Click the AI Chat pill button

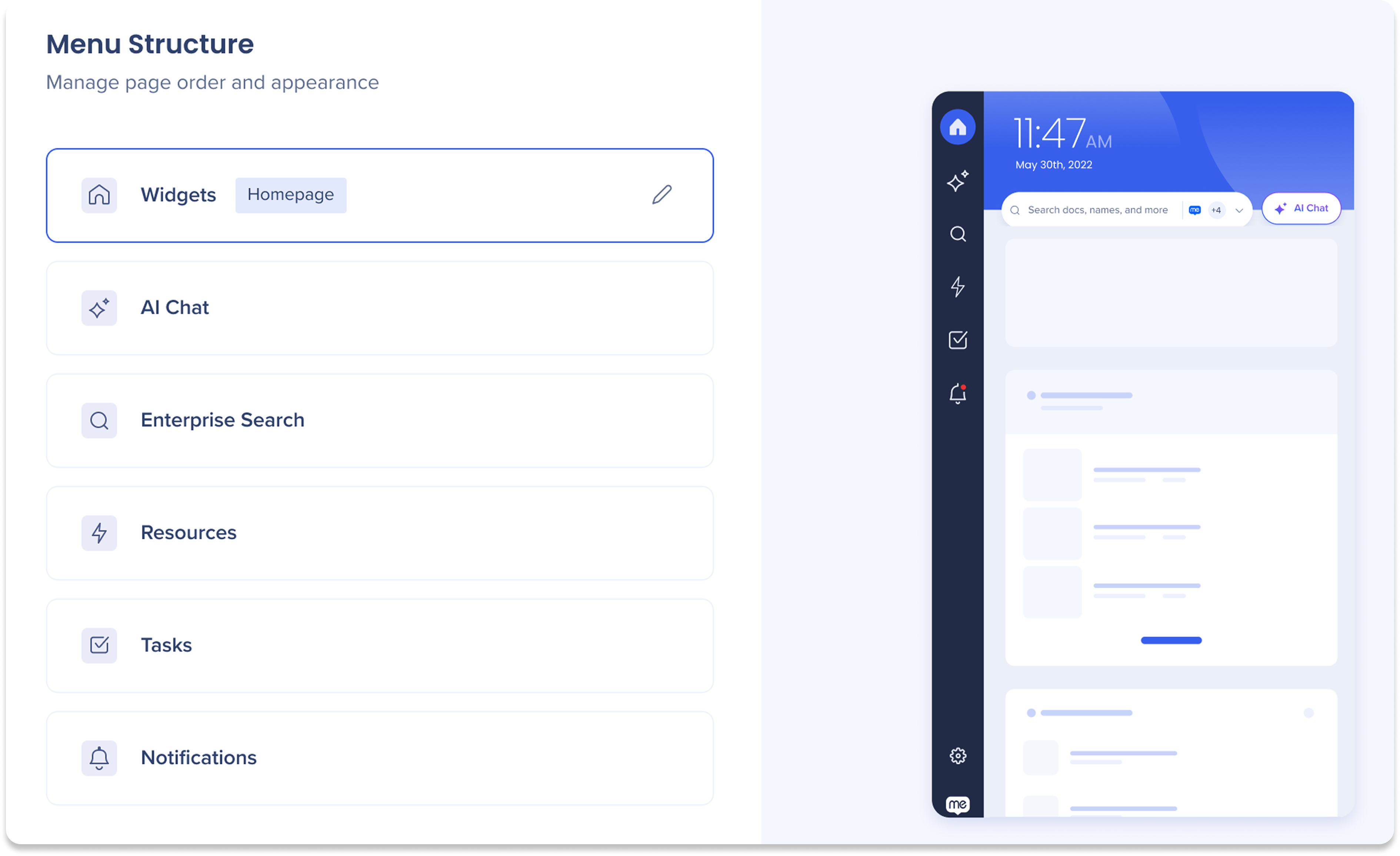tap(1301, 208)
